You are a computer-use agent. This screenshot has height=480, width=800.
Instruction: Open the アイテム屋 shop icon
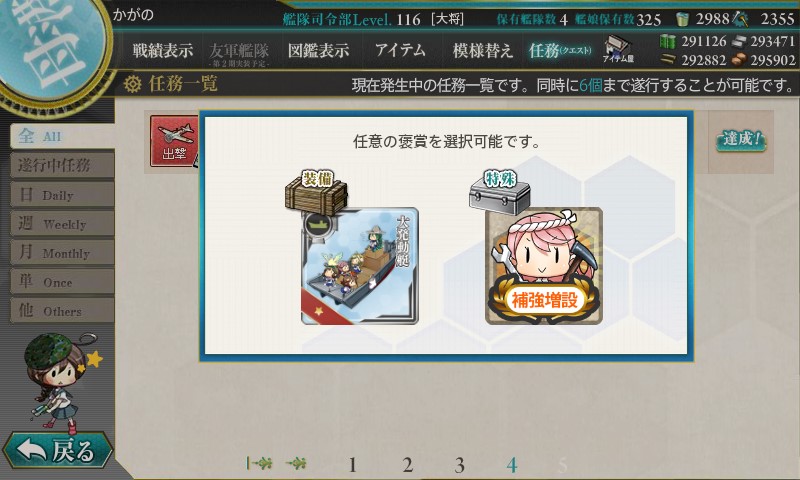pyautogui.click(x=618, y=49)
